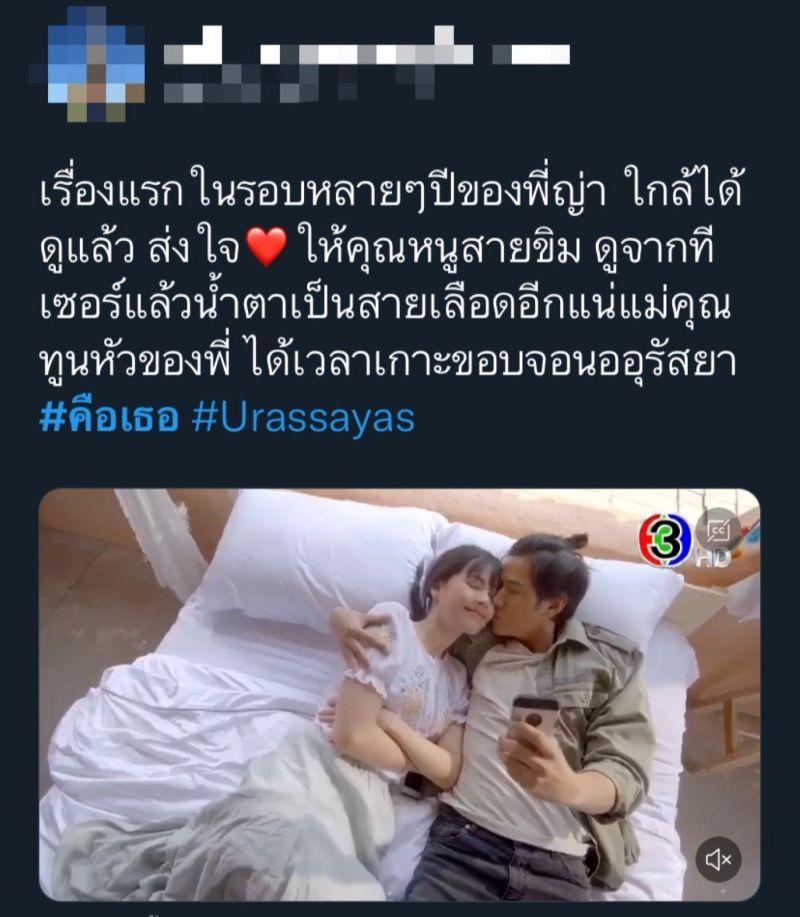The height and width of the screenshot is (917, 800).
Task: Toggle closed captions CC icon on video
Action: click(x=718, y=529)
